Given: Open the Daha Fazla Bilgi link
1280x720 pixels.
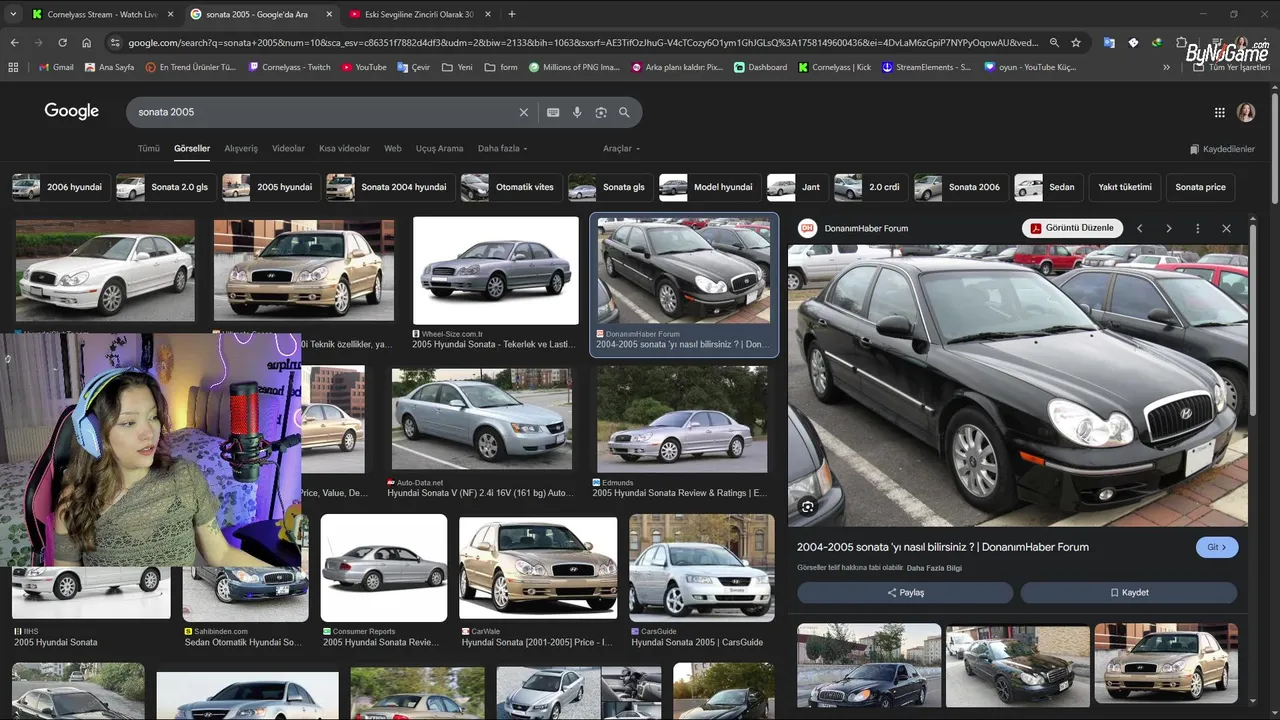Looking at the screenshot, I should click(934, 568).
